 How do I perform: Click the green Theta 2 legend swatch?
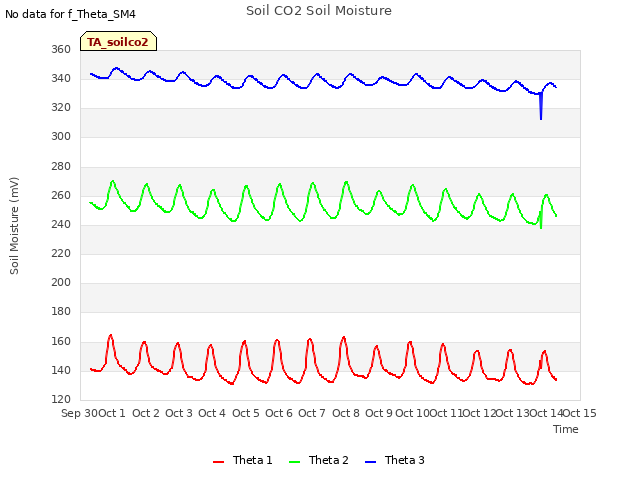[x=294, y=462]
